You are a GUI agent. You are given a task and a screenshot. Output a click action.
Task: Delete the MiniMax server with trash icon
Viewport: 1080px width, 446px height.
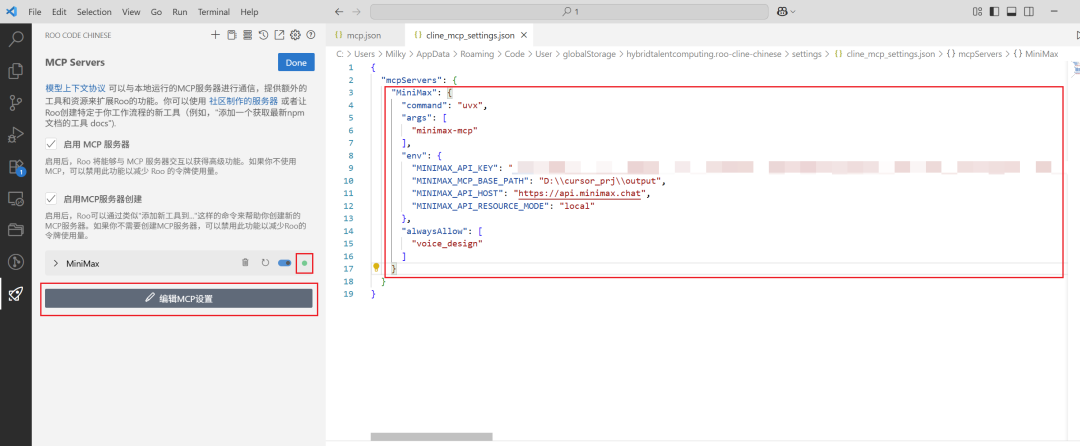click(245, 263)
